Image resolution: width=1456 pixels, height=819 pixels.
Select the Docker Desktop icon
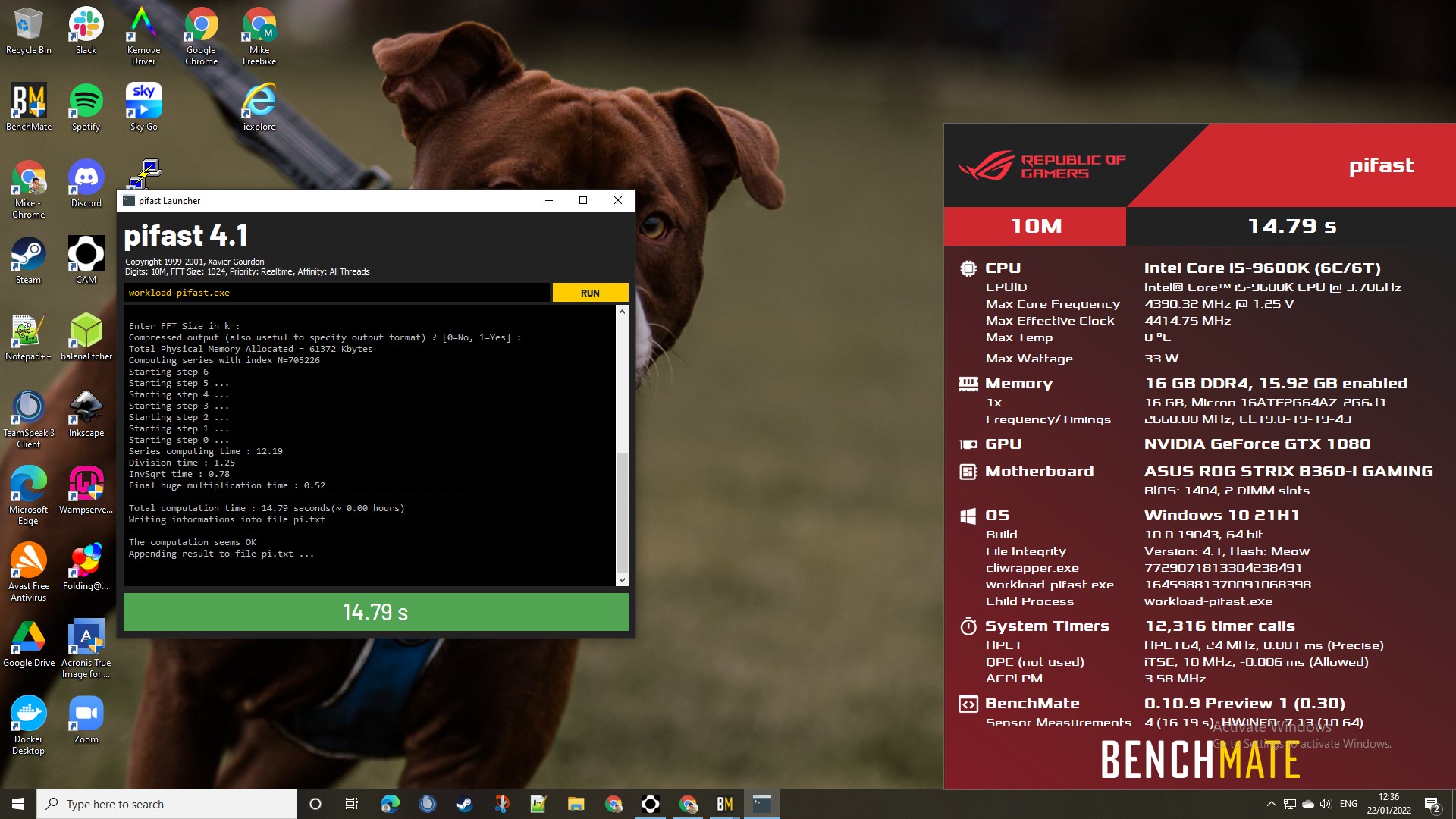click(x=28, y=726)
